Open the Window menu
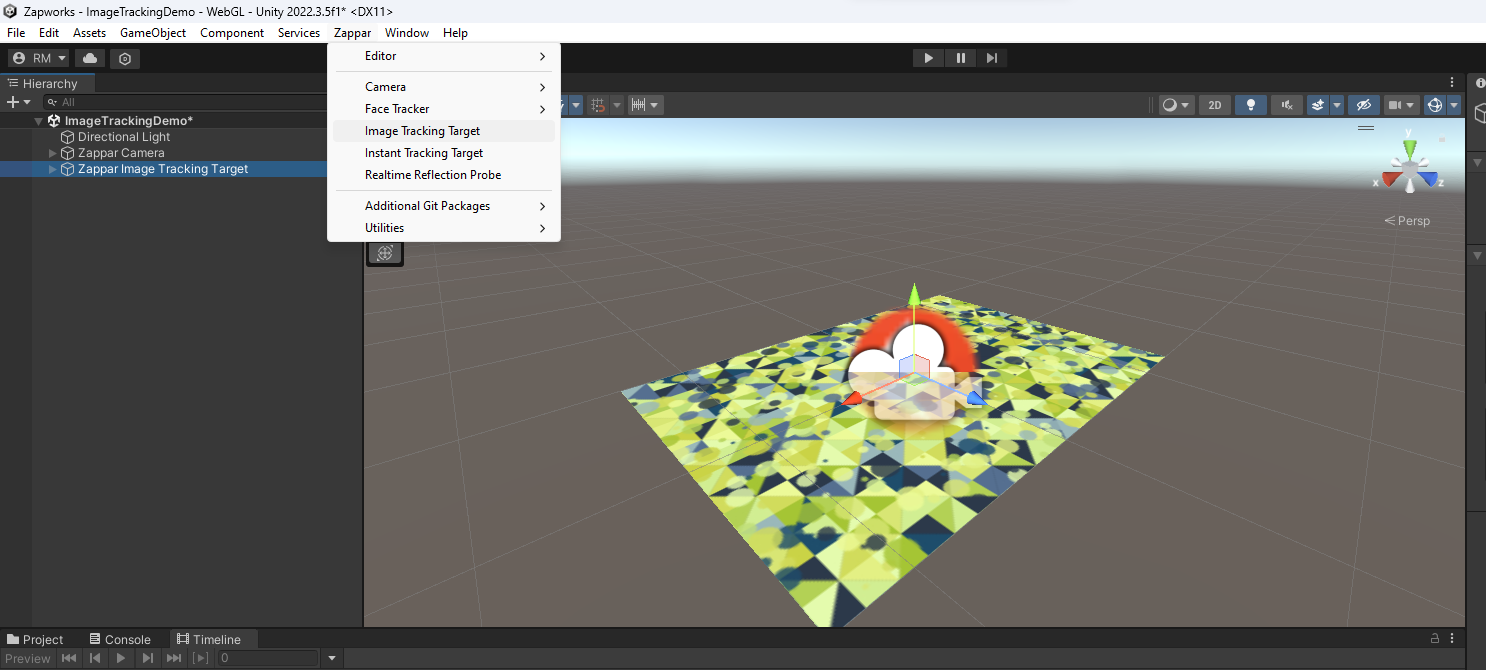 (x=407, y=33)
